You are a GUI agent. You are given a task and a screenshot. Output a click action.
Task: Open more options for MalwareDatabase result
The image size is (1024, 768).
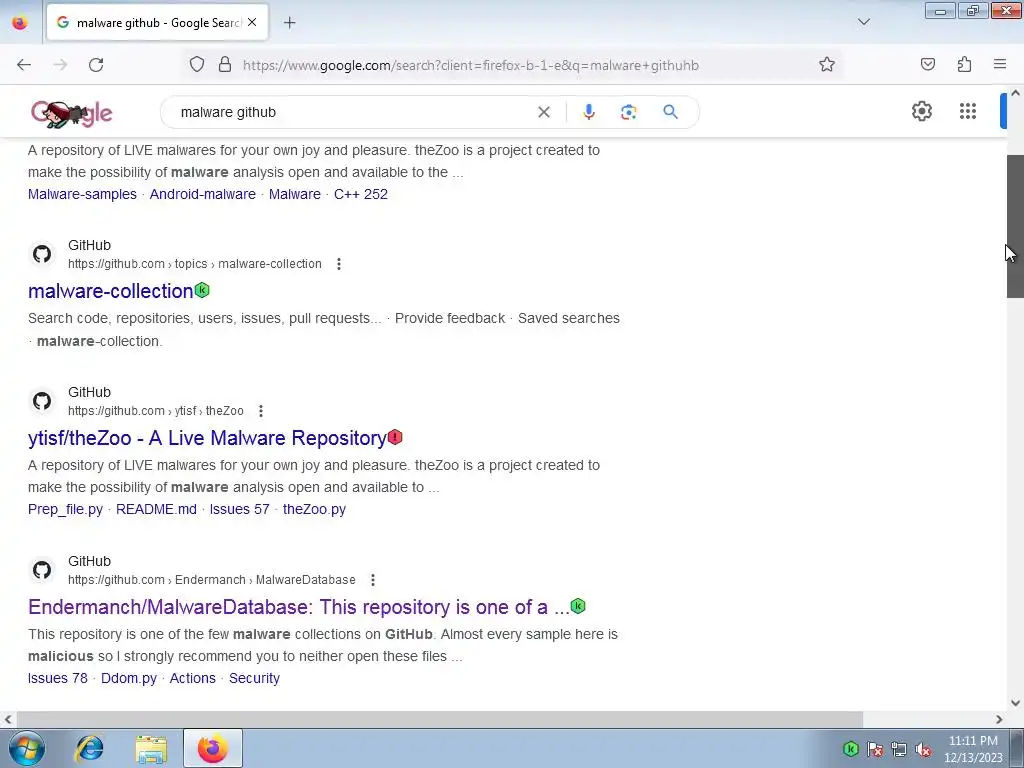372,580
